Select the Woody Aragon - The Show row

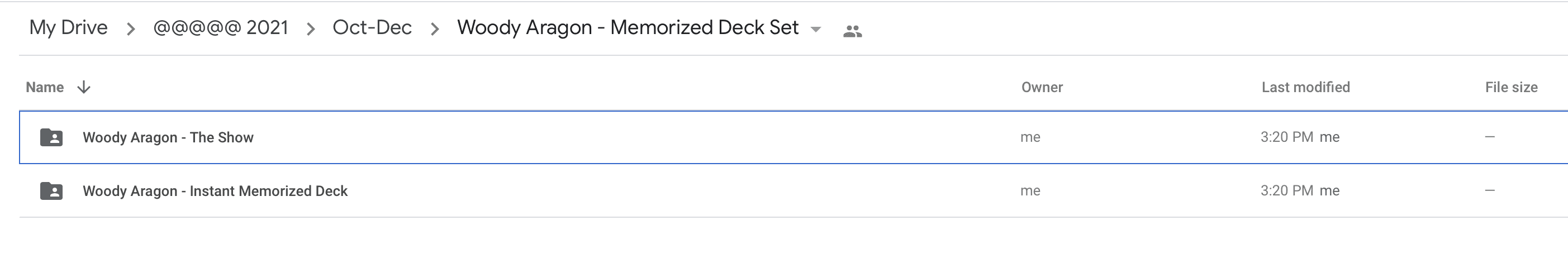pyautogui.click(x=793, y=137)
